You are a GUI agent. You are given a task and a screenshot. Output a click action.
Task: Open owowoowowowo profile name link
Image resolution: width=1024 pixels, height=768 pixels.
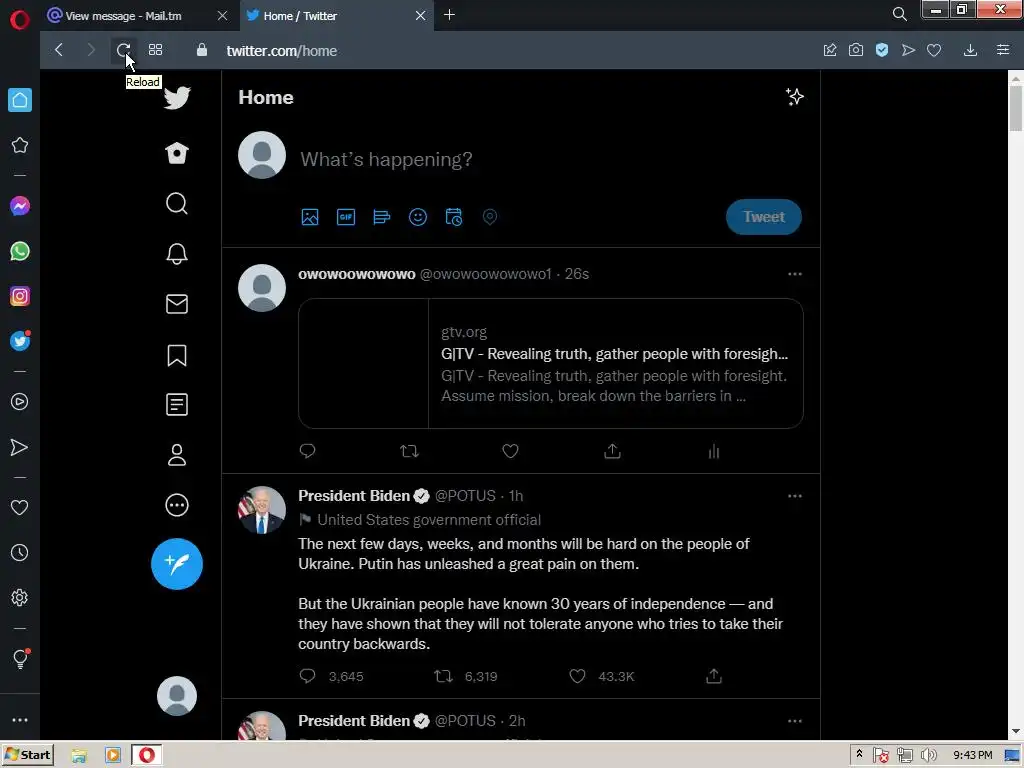coord(357,274)
